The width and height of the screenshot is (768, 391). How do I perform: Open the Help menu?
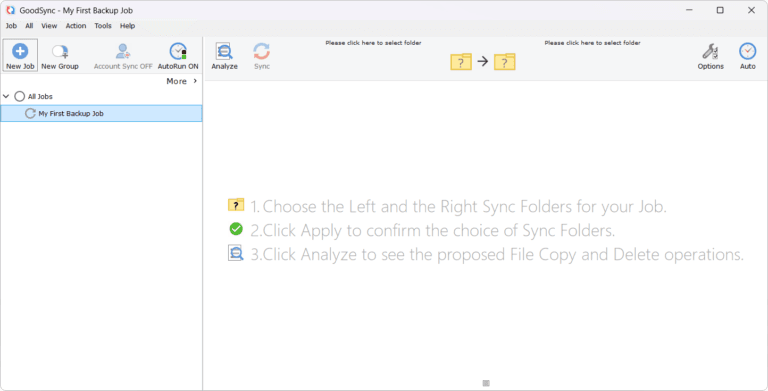(x=127, y=26)
